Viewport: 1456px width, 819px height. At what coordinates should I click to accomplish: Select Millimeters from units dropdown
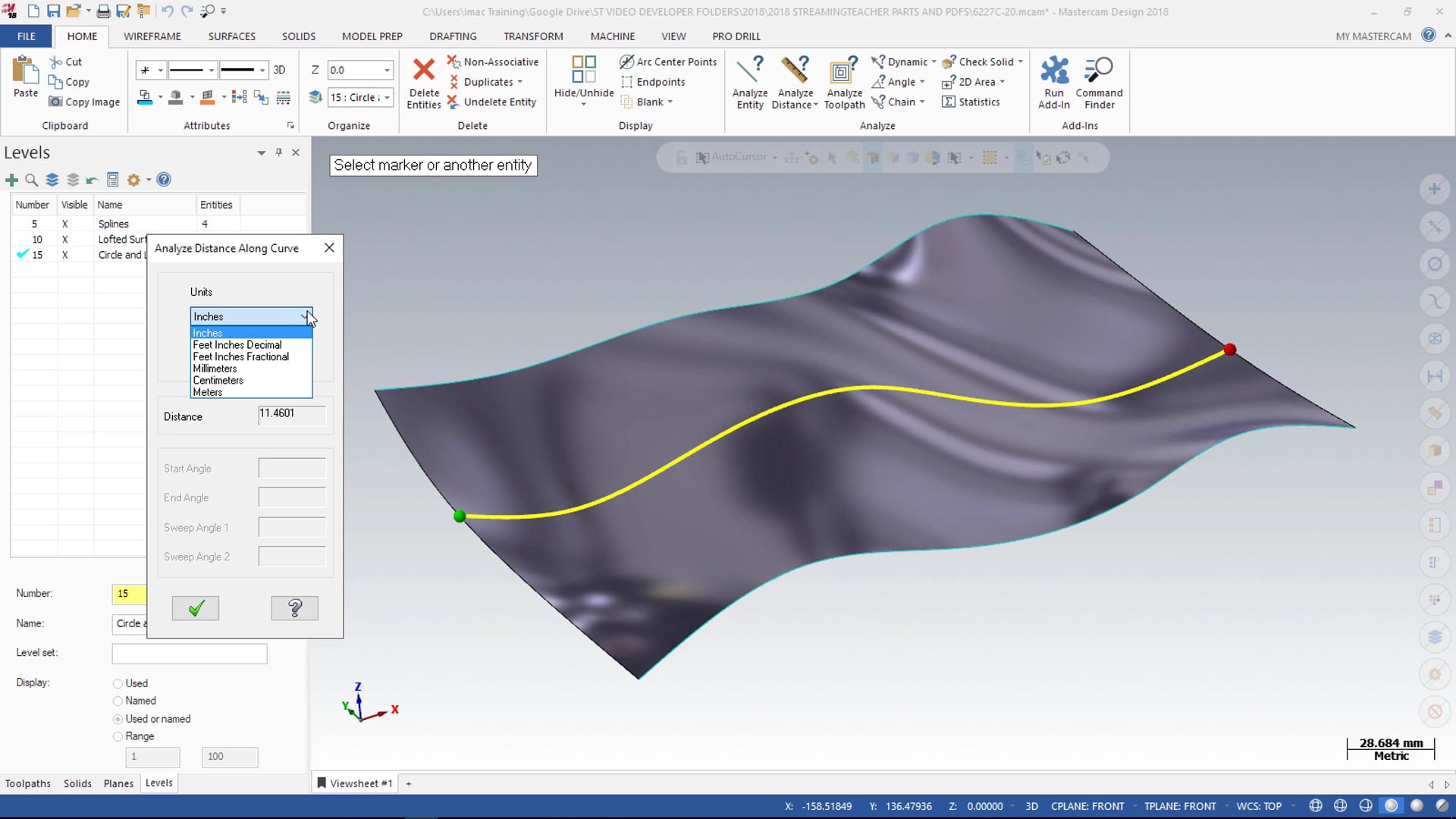point(215,368)
